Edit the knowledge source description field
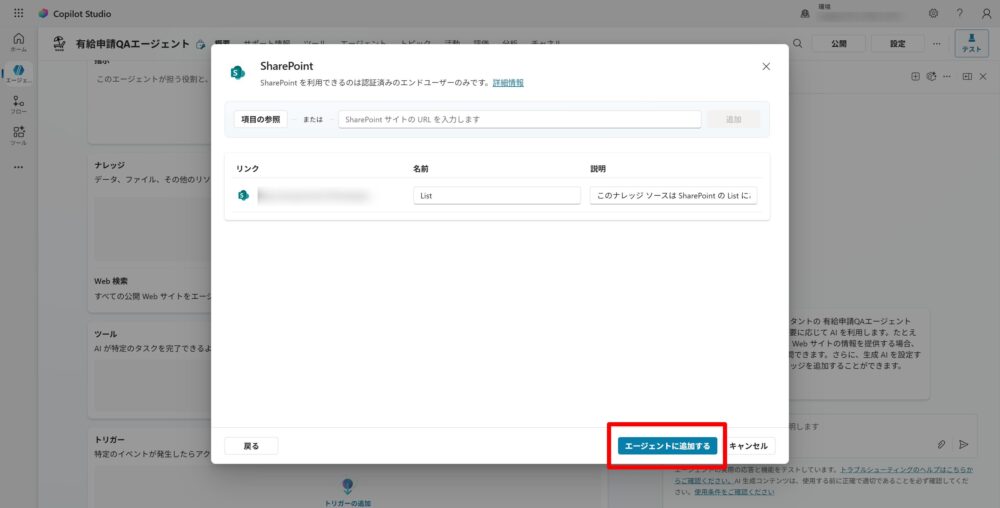Image resolution: width=1000 pixels, height=508 pixels. click(x=673, y=196)
